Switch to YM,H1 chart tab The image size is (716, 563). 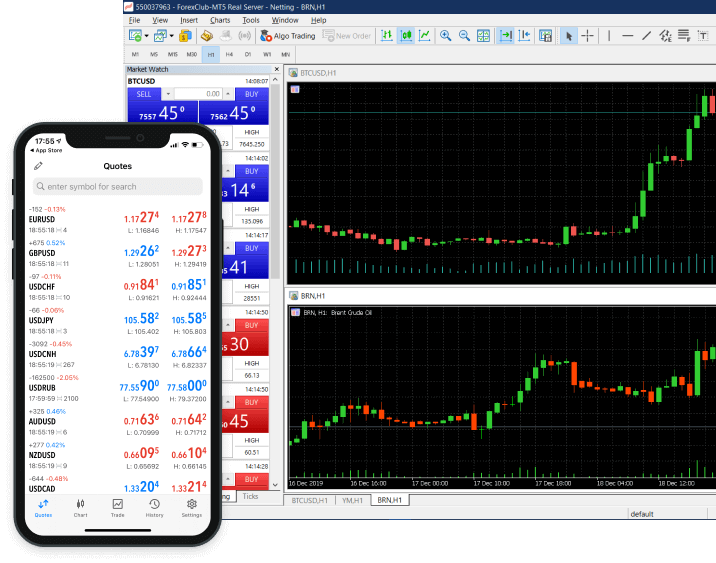352,500
